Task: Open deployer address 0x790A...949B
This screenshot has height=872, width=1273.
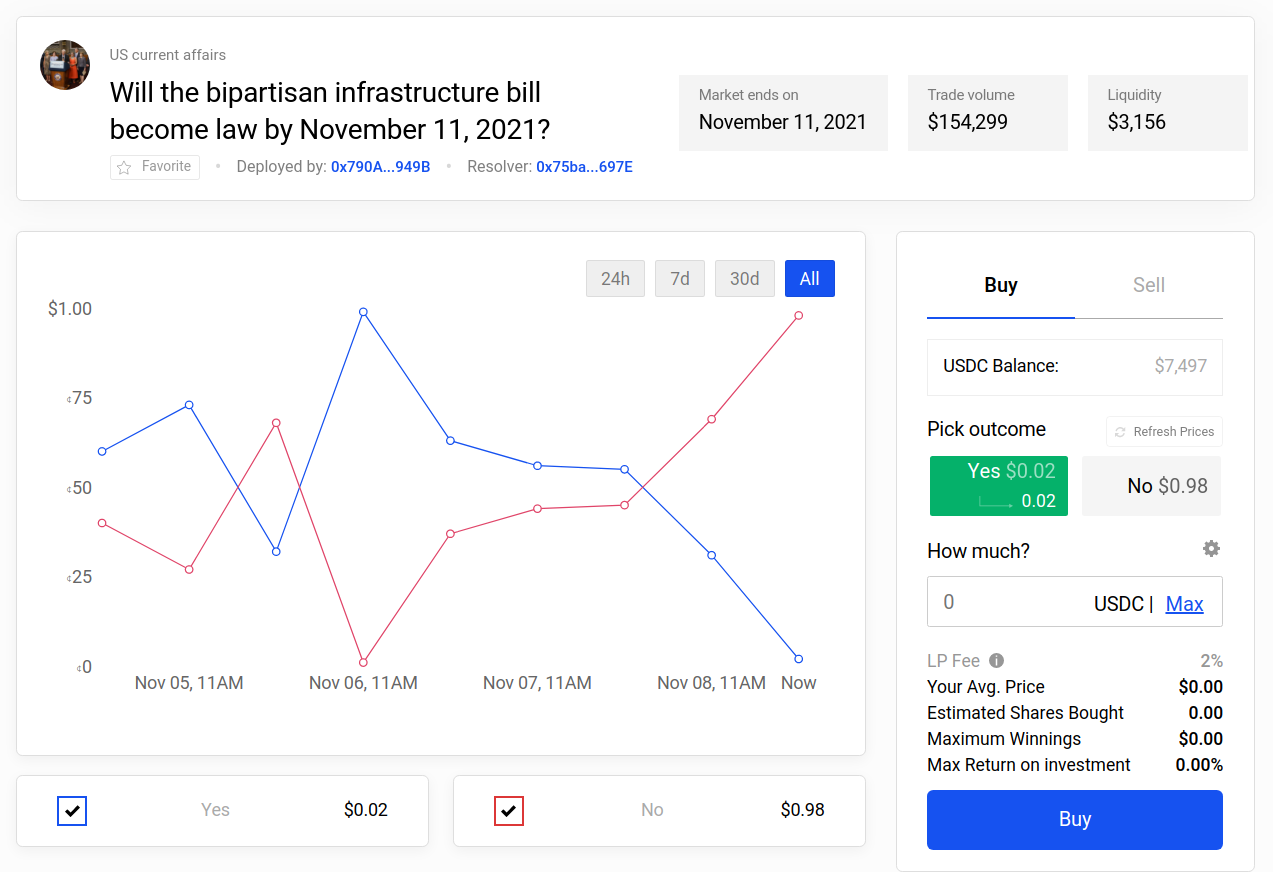Action: coord(380,167)
